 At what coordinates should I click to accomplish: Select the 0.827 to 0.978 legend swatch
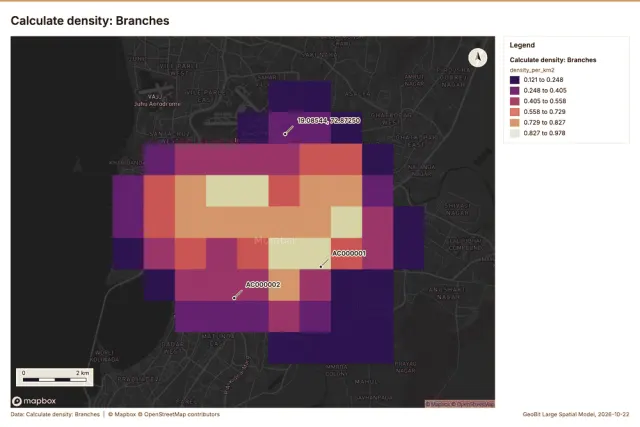point(515,133)
